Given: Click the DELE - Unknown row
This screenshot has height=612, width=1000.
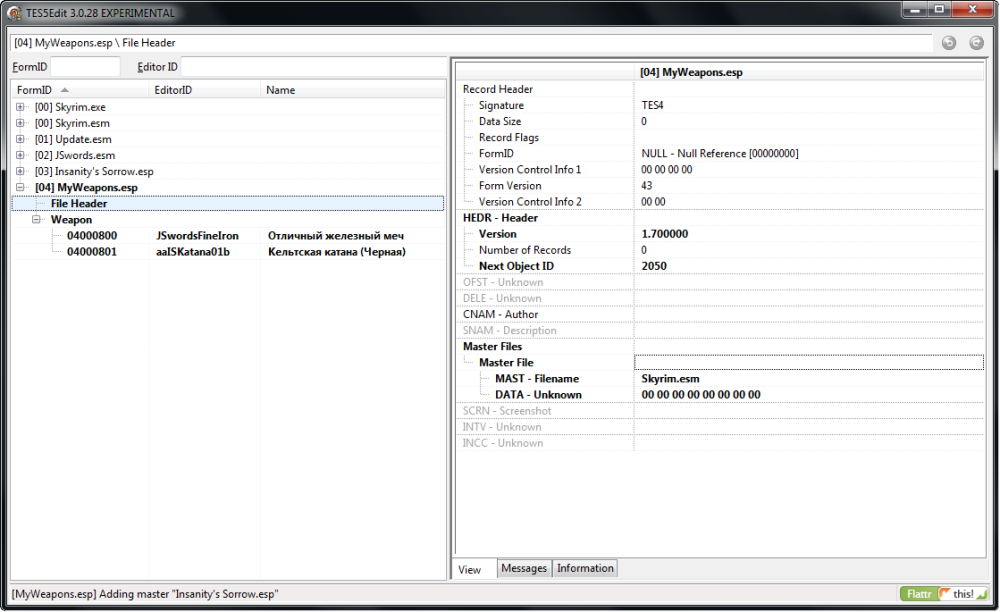Looking at the screenshot, I should [x=720, y=298].
